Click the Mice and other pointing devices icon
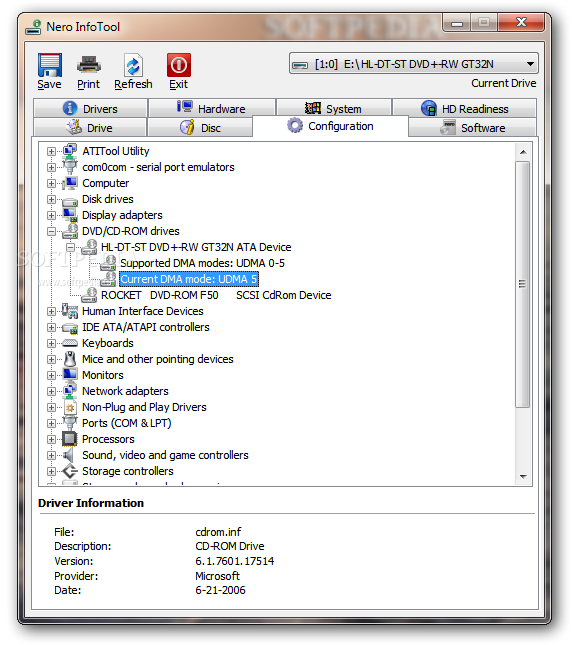 pos(70,359)
